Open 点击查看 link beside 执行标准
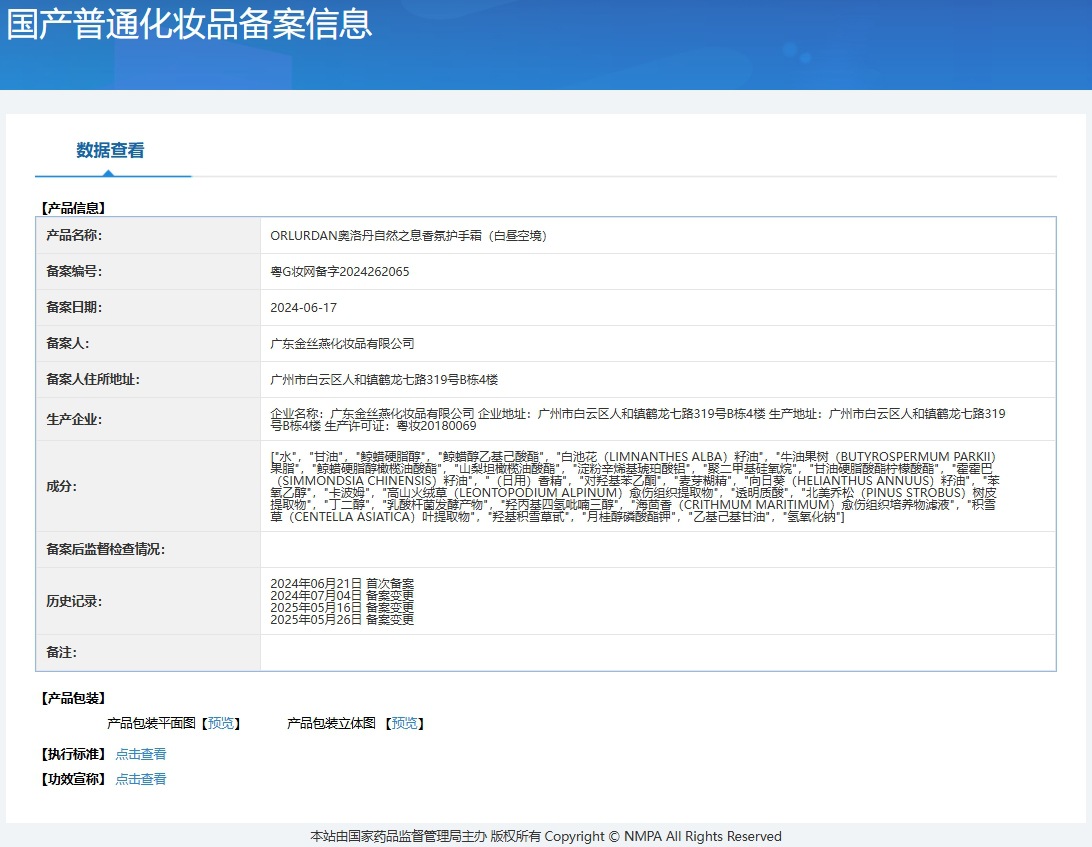The image size is (1092, 847). pos(141,754)
